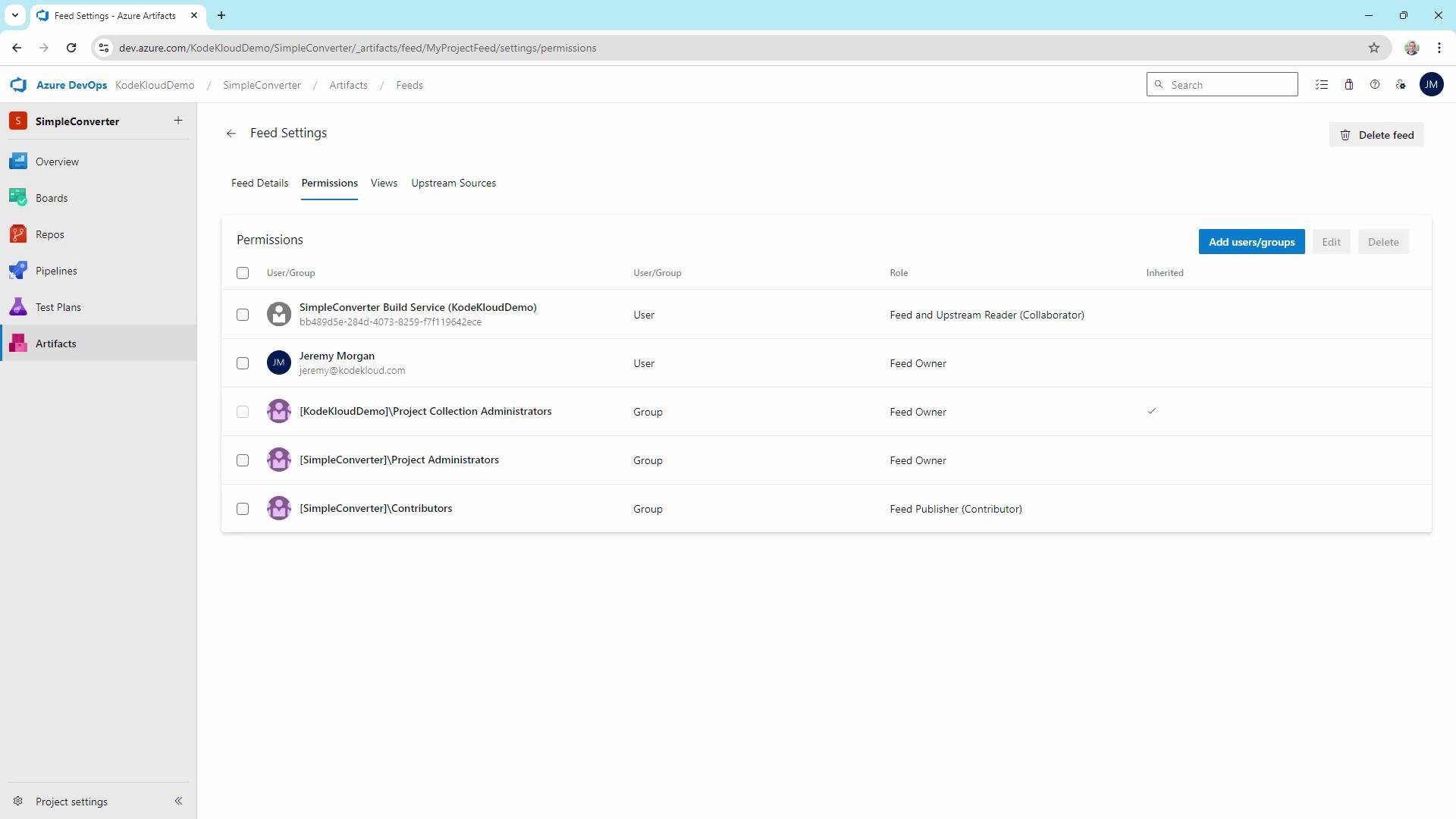
Task: Click the Add users/groups button
Action: point(1251,242)
